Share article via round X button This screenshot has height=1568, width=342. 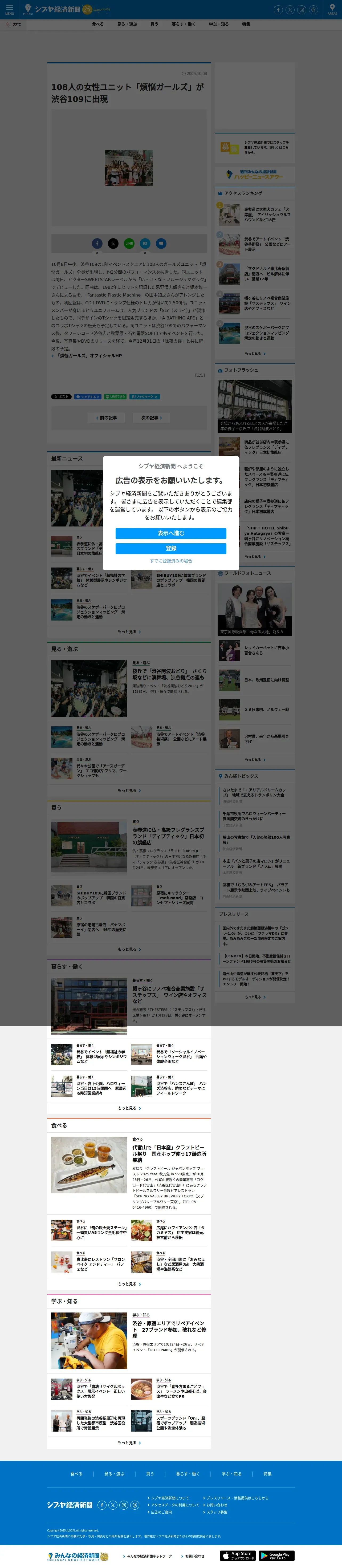pos(113,243)
